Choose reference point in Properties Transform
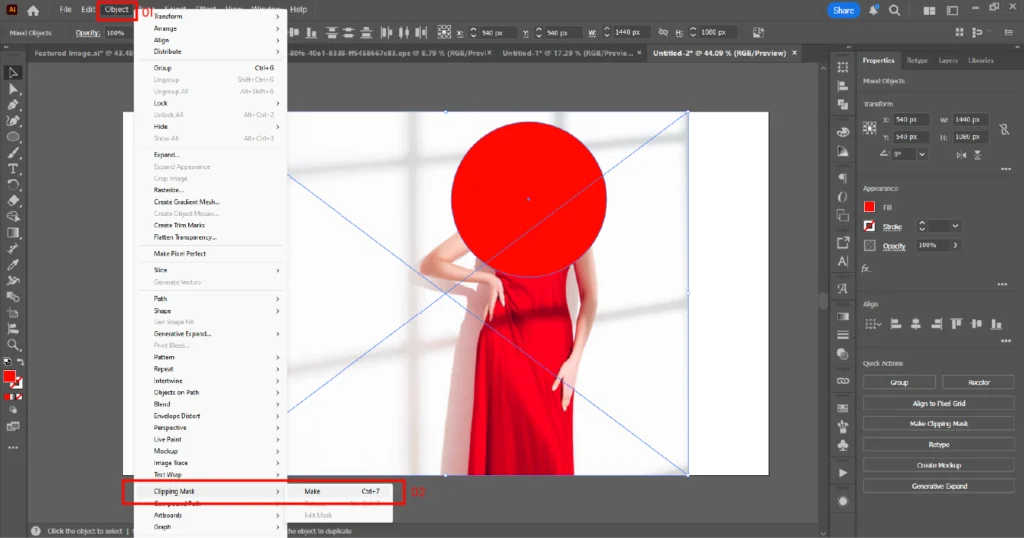The image size is (1024, 538). (870, 128)
